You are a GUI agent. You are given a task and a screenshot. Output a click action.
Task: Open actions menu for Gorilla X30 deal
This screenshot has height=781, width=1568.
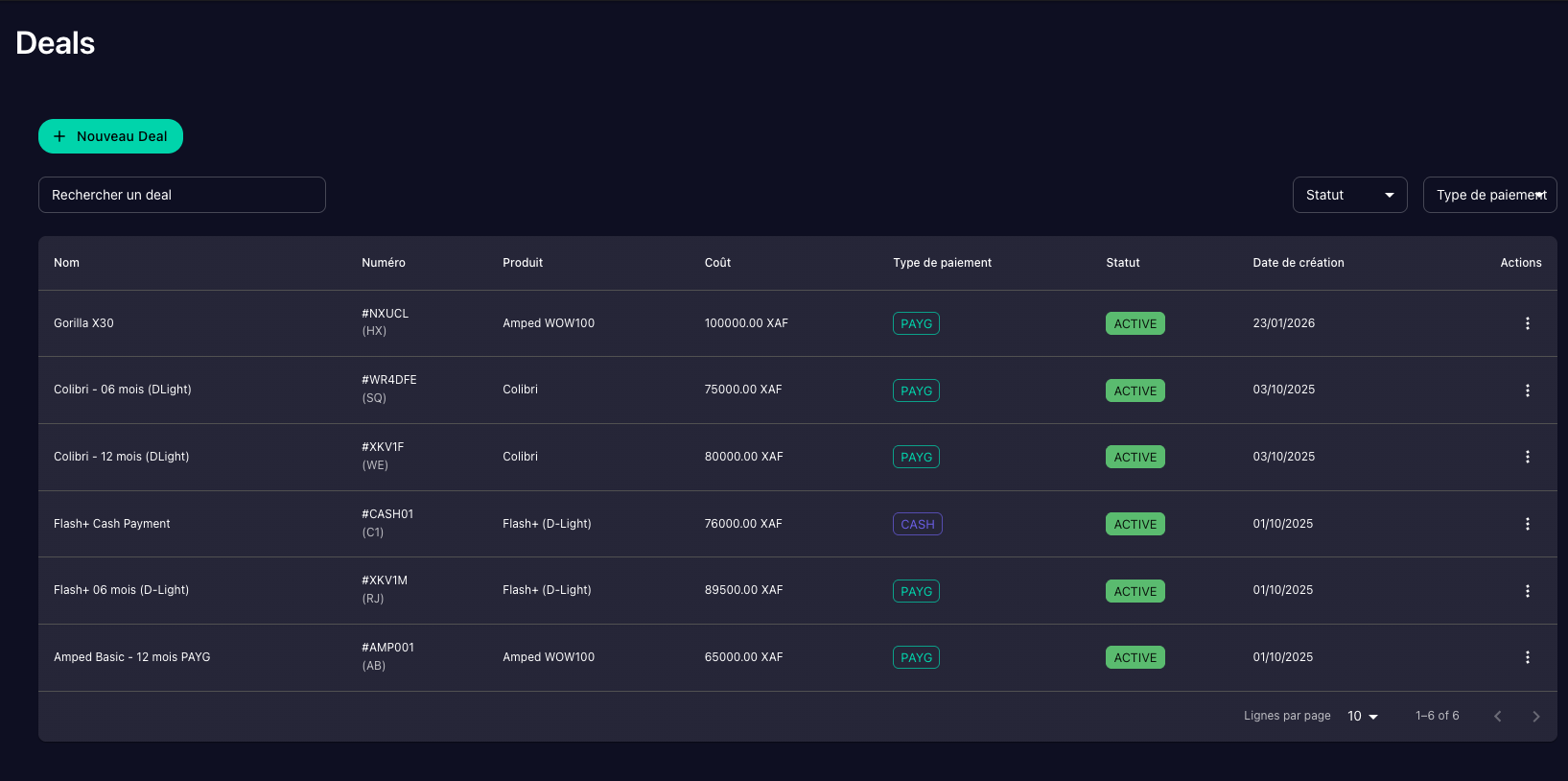(1527, 323)
